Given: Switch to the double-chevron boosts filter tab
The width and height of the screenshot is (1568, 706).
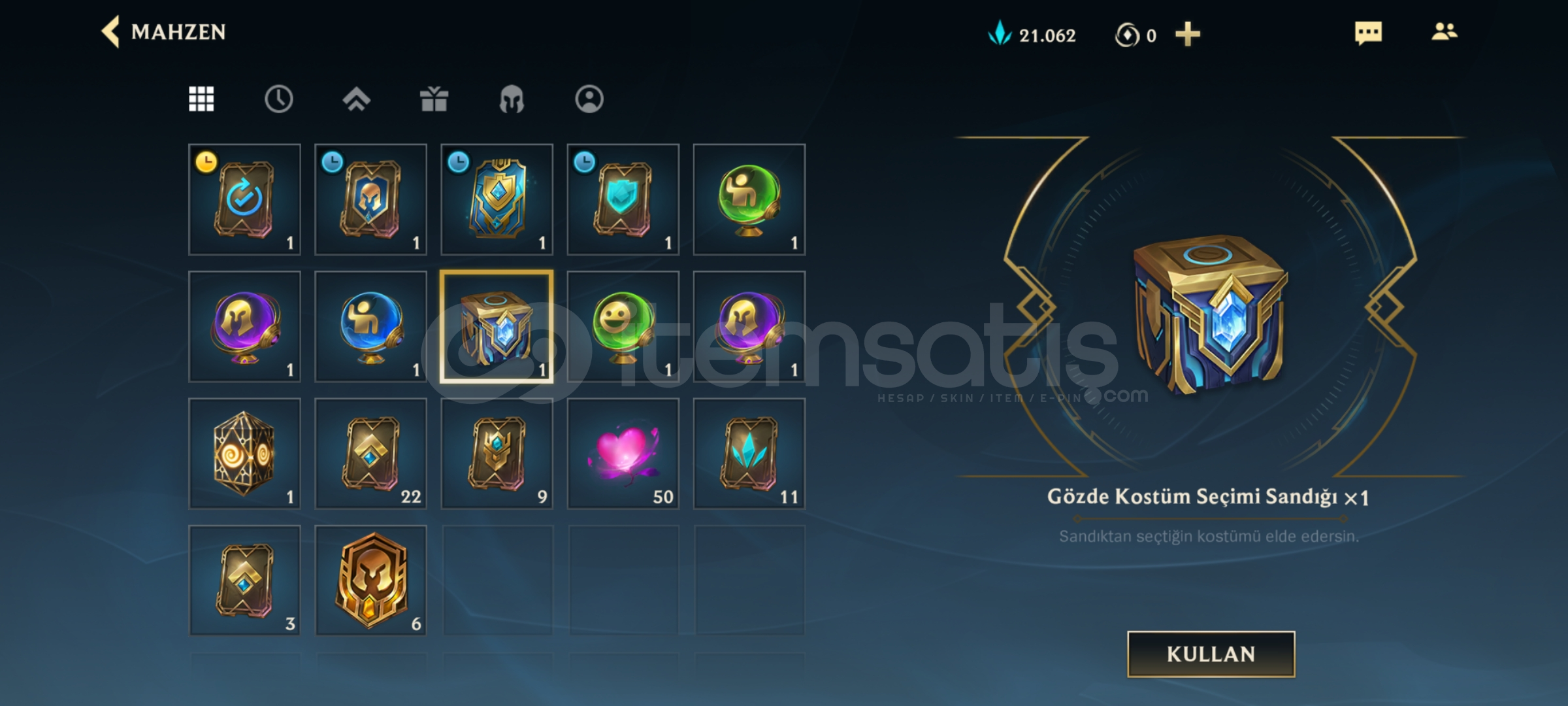Looking at the screenshot, I should point(356,99).
